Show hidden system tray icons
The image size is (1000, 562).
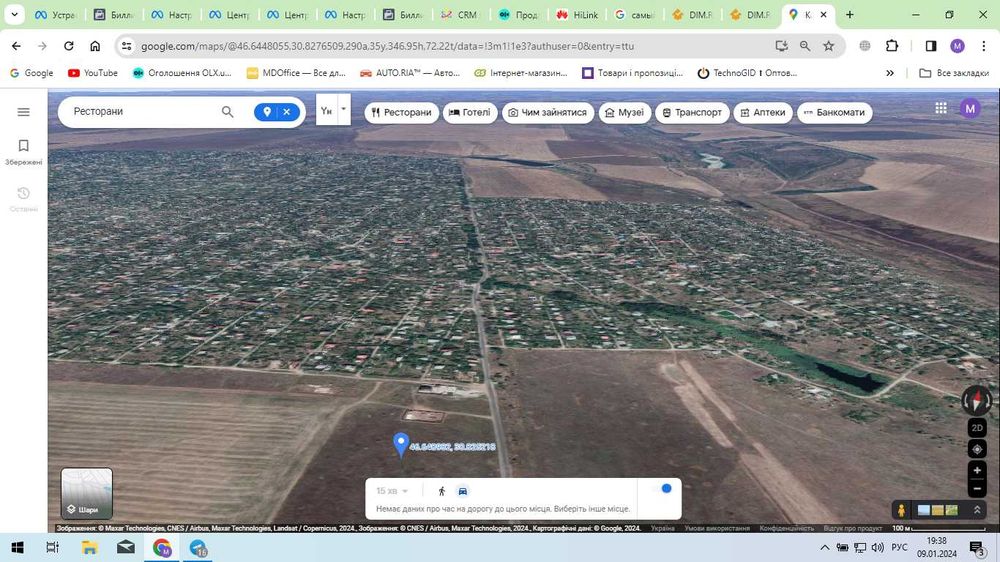[x=825, y=547]
